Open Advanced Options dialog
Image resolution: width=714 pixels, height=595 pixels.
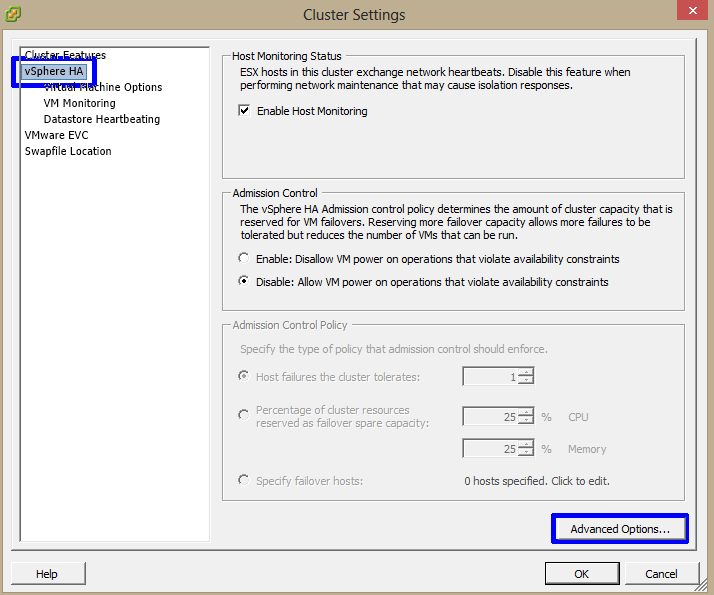click(620, 529)
